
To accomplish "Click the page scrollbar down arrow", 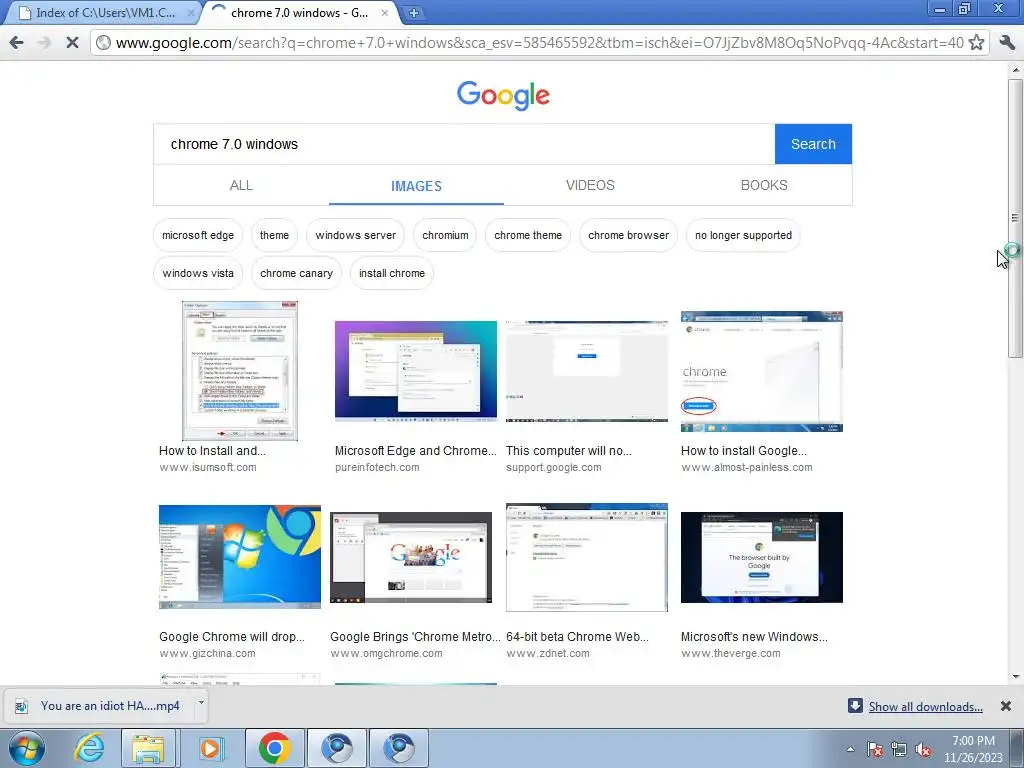I will (1016, 677).
